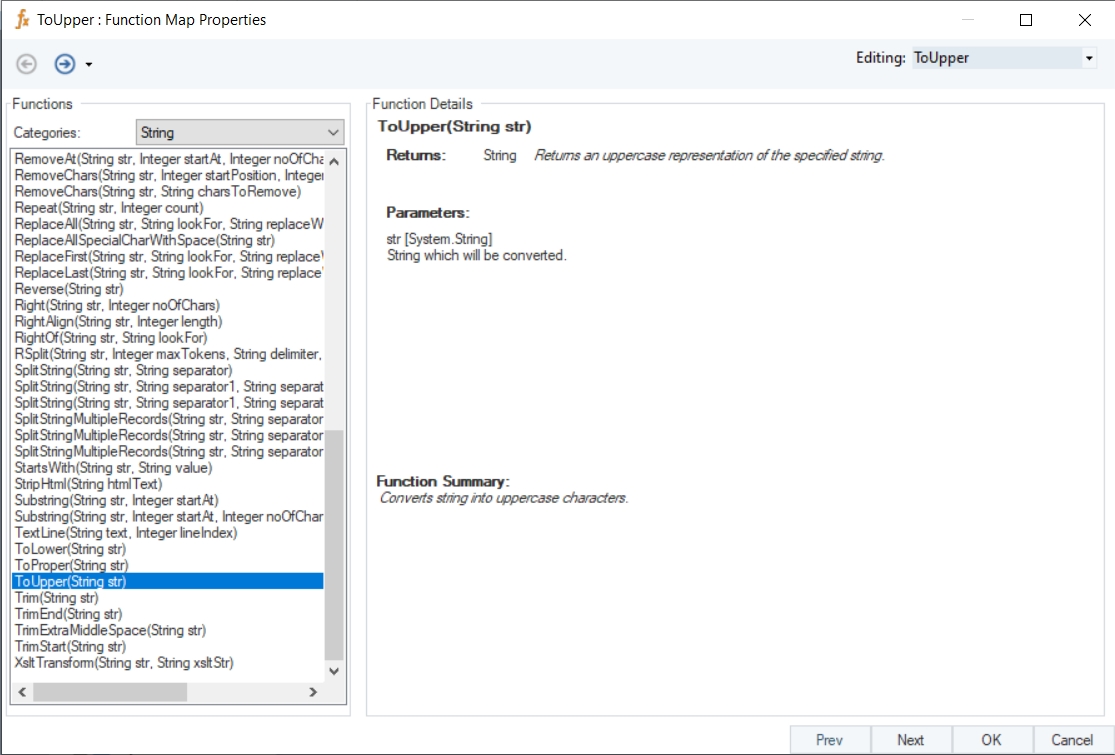
Task: Open the forward arrow history dropdown
Action: (89, 65)
